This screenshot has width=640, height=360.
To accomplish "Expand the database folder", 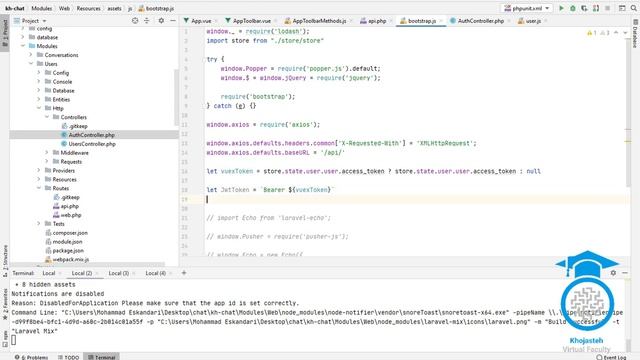I will point(23,37).
